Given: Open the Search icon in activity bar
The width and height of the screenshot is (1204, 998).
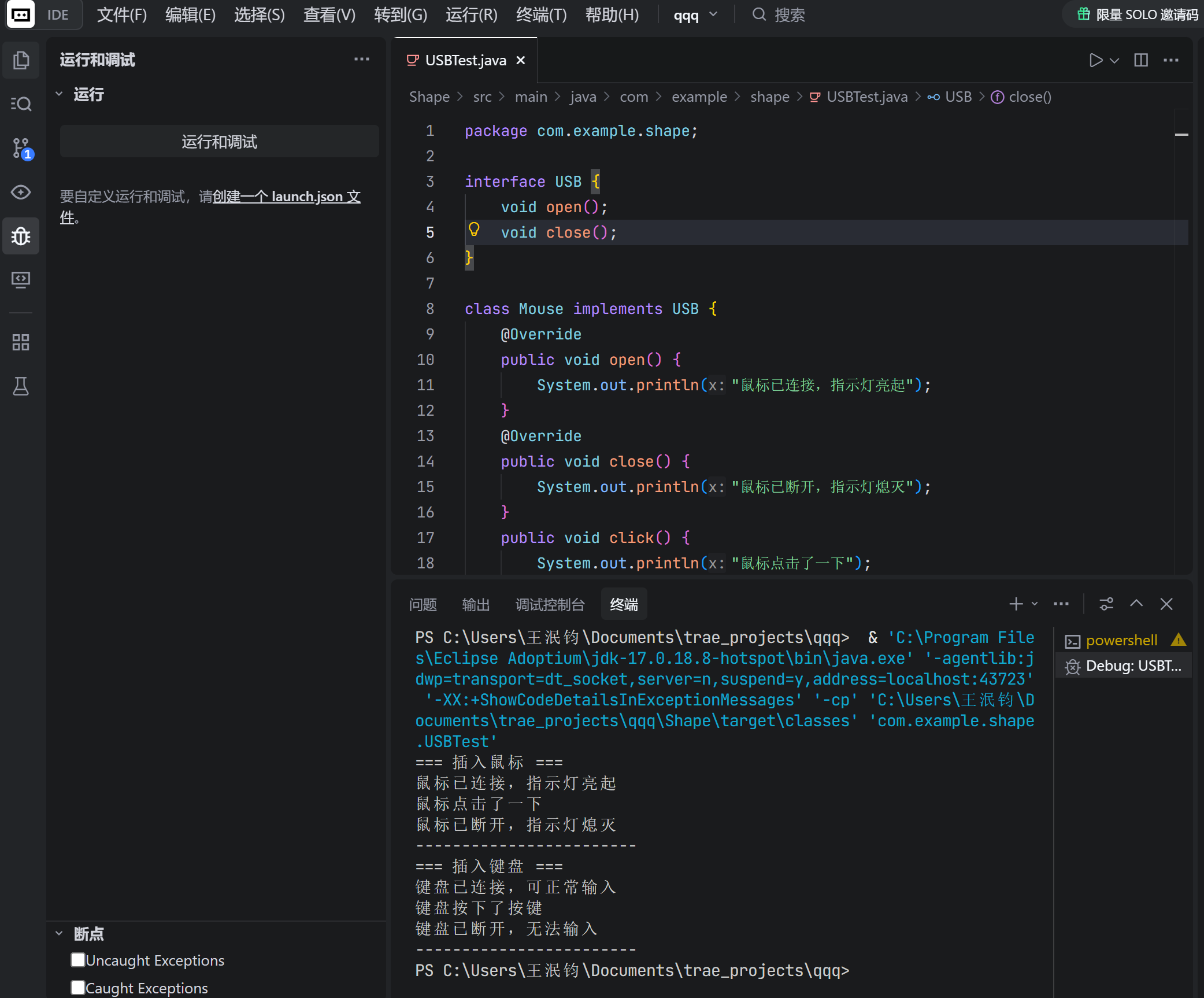Looking at the screenshot, I should pos(21,104).
